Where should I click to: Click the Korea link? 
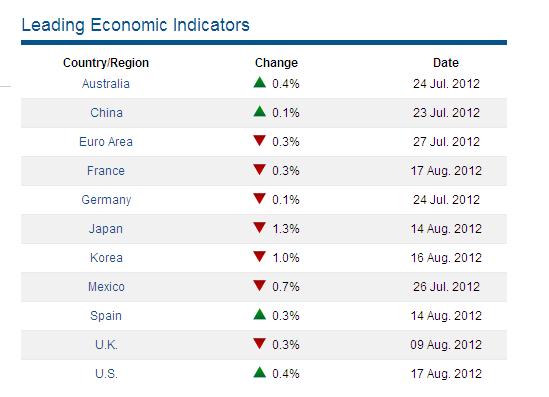106,258
